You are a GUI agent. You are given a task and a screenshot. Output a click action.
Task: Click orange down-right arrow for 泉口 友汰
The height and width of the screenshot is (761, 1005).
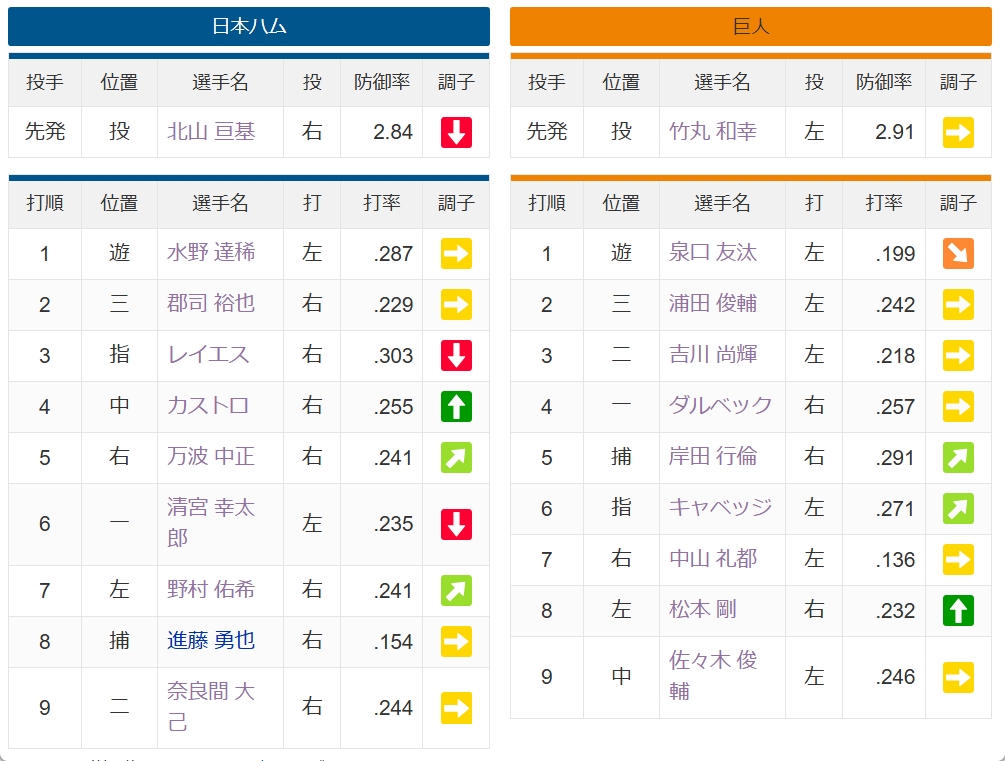click(x=958, y=253)
